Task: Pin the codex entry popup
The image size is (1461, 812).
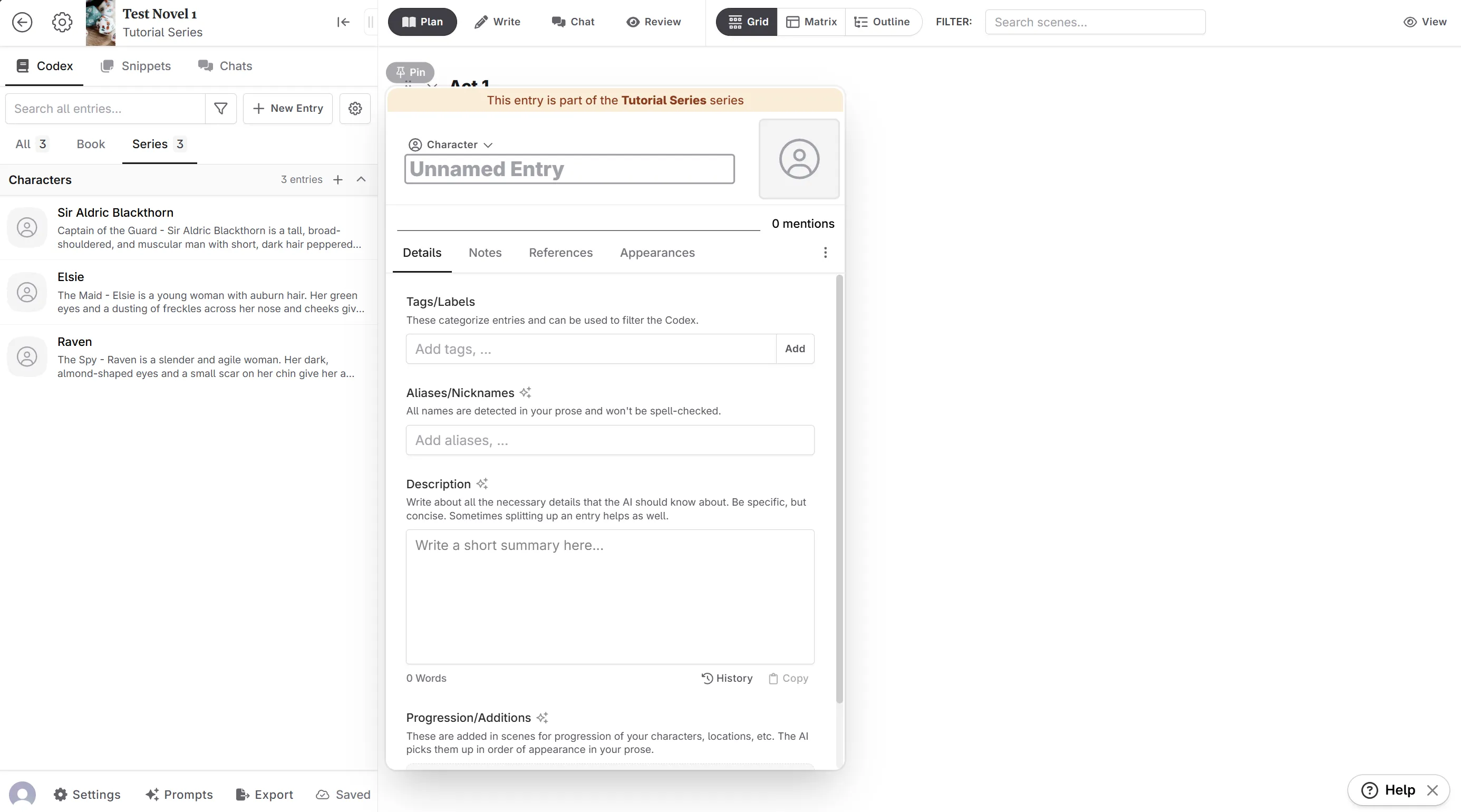Action: coord(410,72)
